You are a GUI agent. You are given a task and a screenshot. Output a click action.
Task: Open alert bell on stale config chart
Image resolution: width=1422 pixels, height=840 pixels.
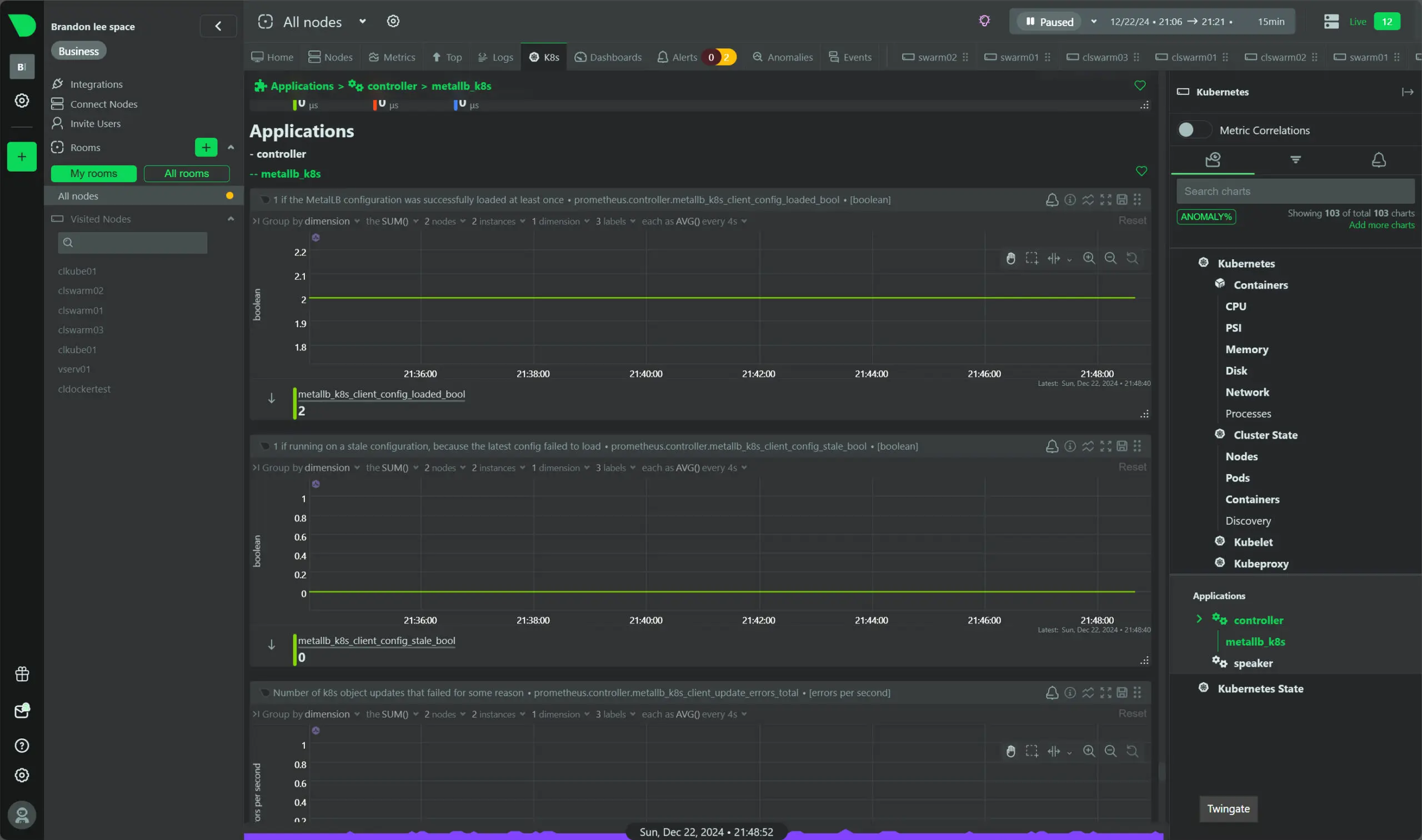[x=1052, y=446]
